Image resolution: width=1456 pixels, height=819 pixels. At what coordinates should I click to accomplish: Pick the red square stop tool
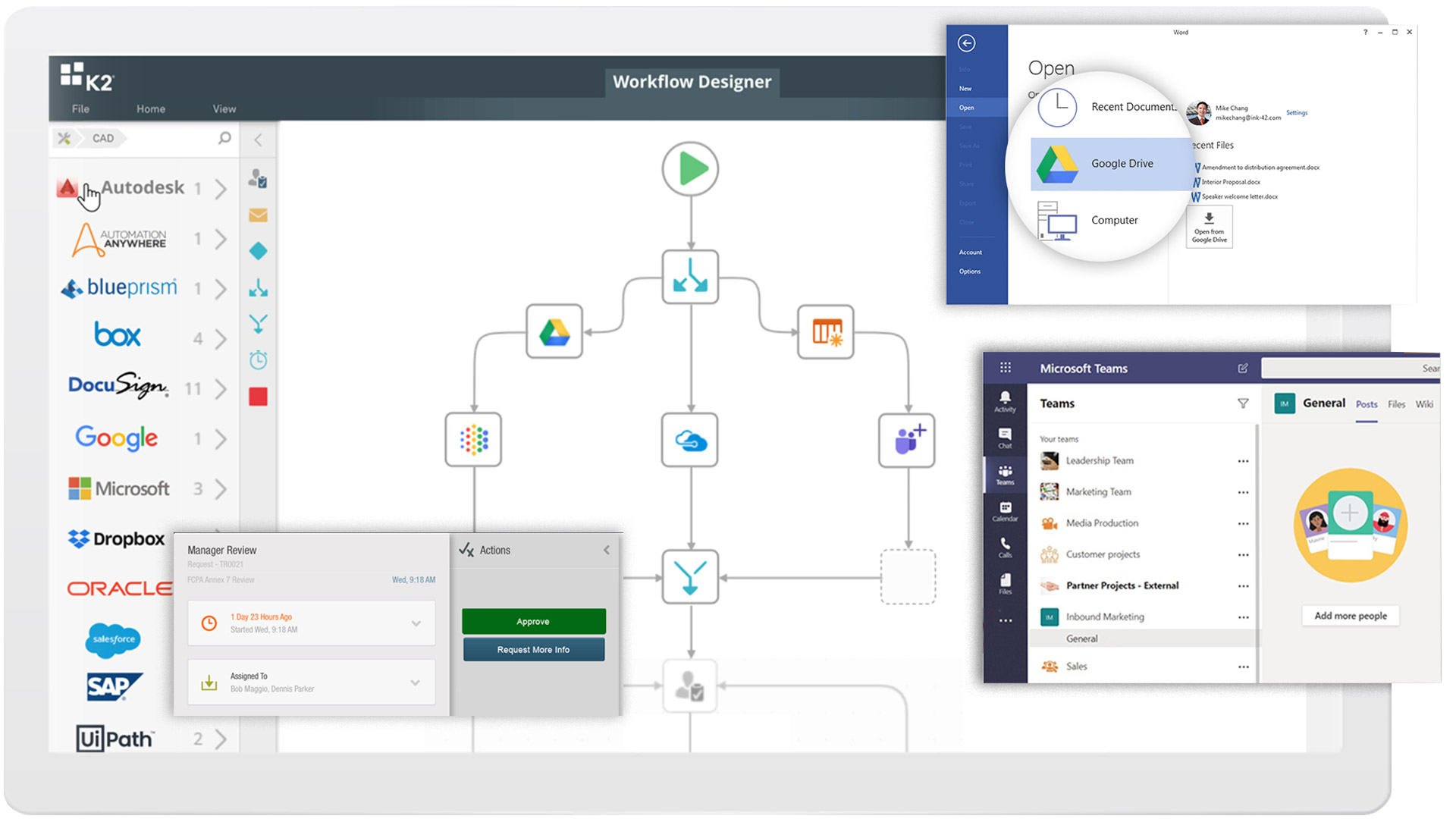coord(258,397)
